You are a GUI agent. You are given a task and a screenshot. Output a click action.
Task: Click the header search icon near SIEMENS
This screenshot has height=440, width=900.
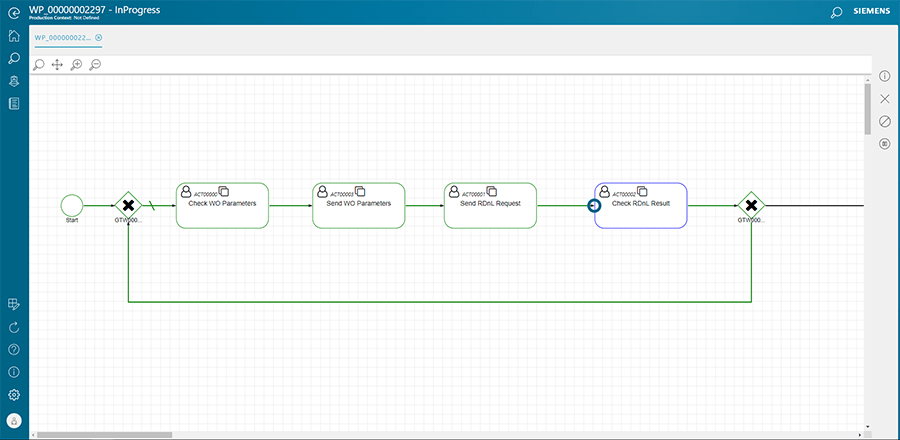(836, 12)
